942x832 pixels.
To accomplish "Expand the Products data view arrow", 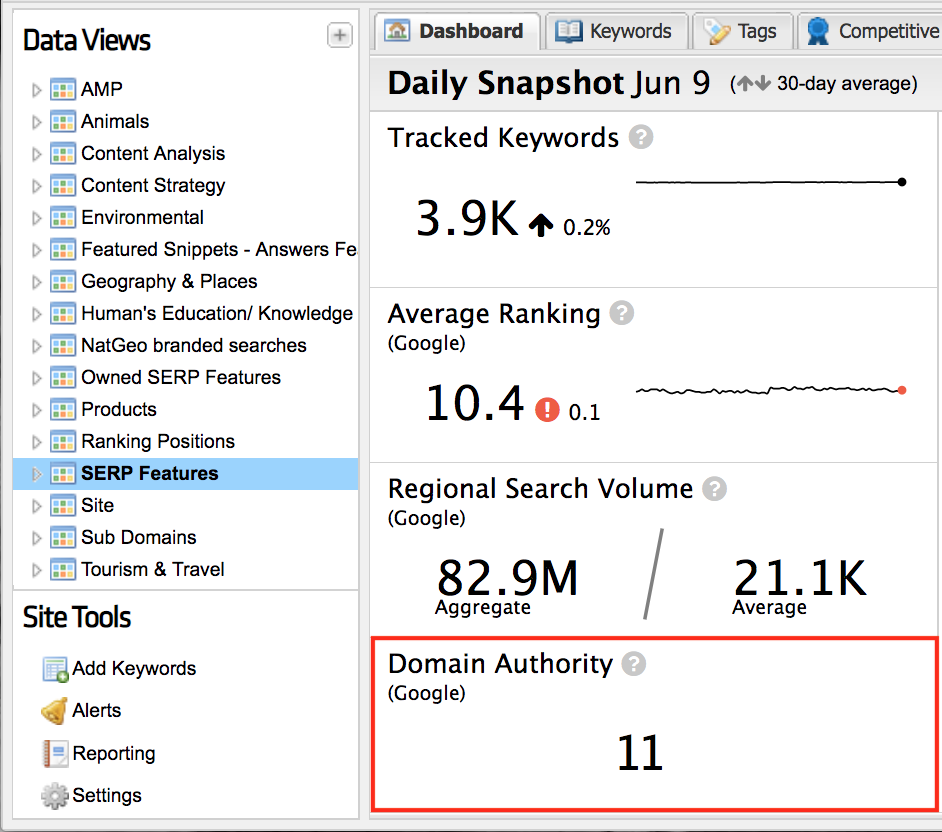I will click(37, 410).
